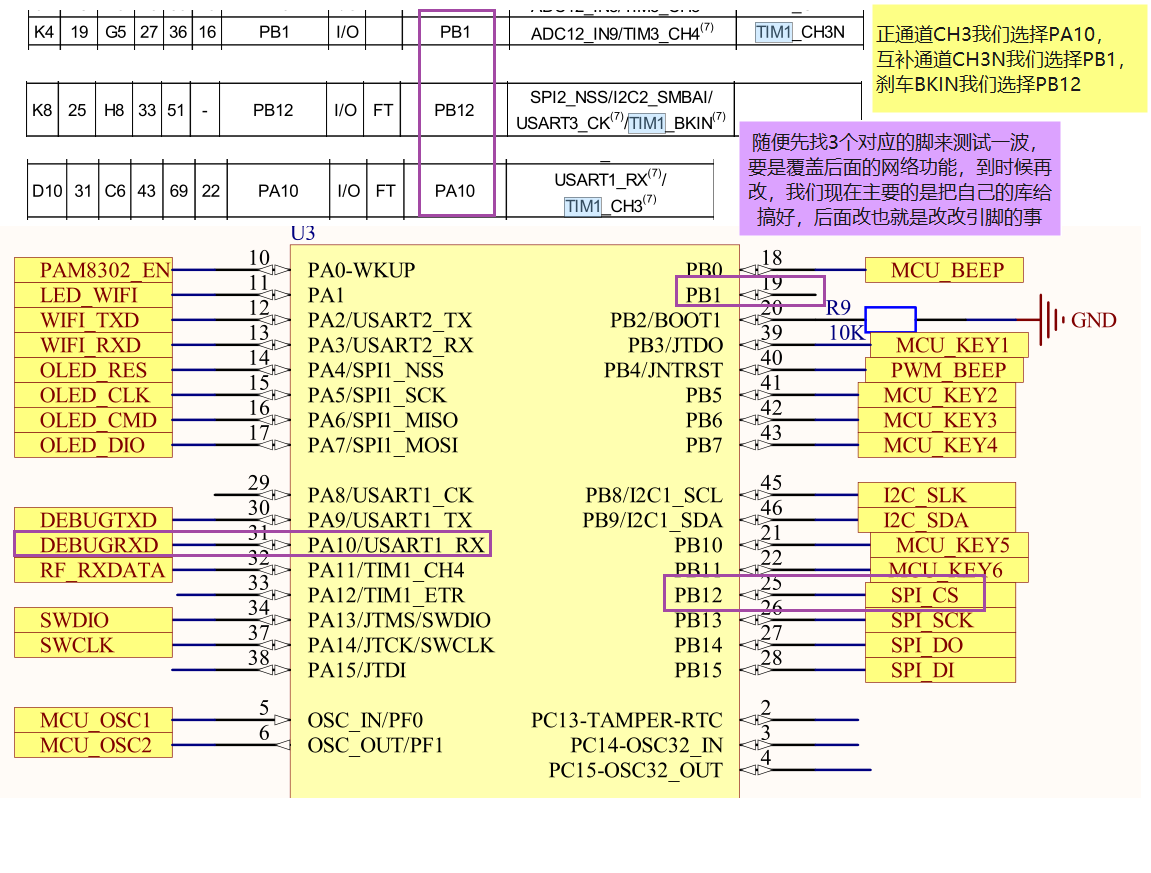This screenshot has width=1151, height=873.
Task: Click the WIFI_TXD net label
Action: [x=93, y=320]
